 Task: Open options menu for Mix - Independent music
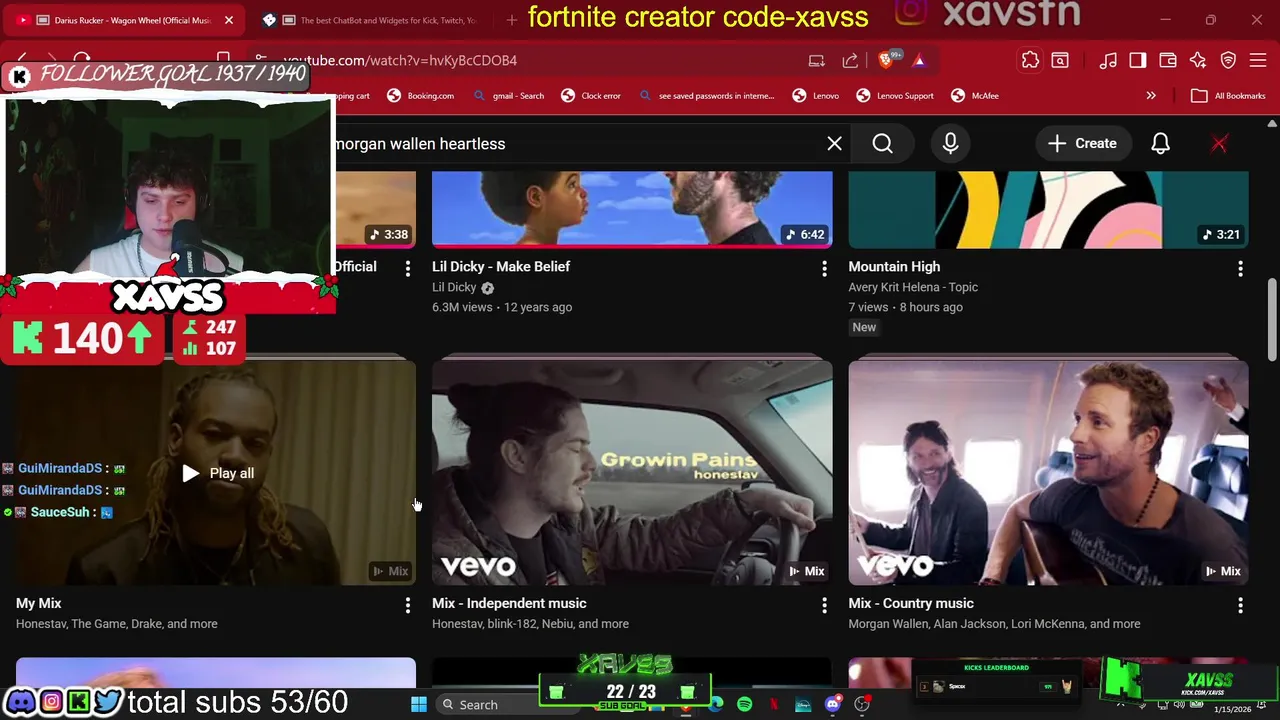(824, 605)
